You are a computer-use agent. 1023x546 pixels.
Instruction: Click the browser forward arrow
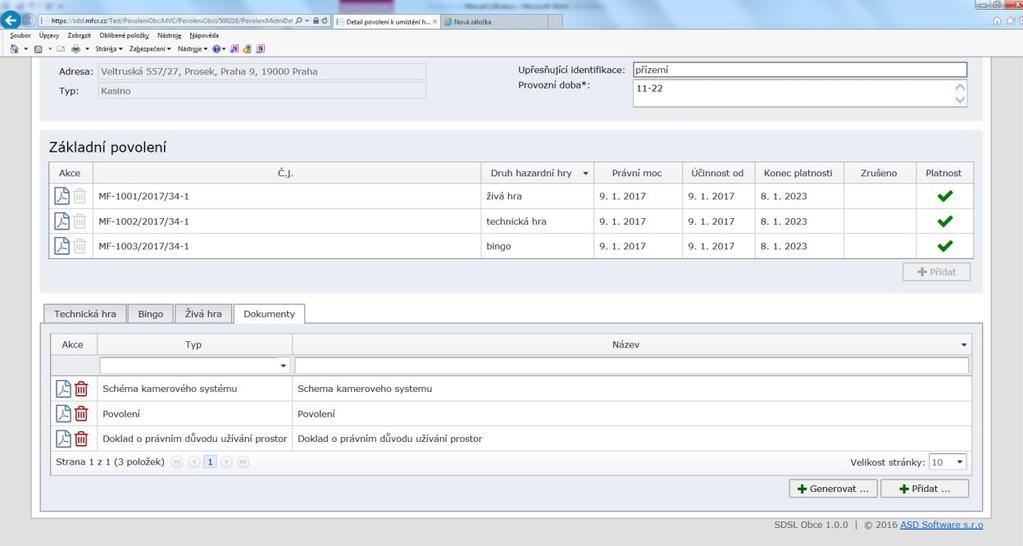pyautogui.click(x=29, y=20)
